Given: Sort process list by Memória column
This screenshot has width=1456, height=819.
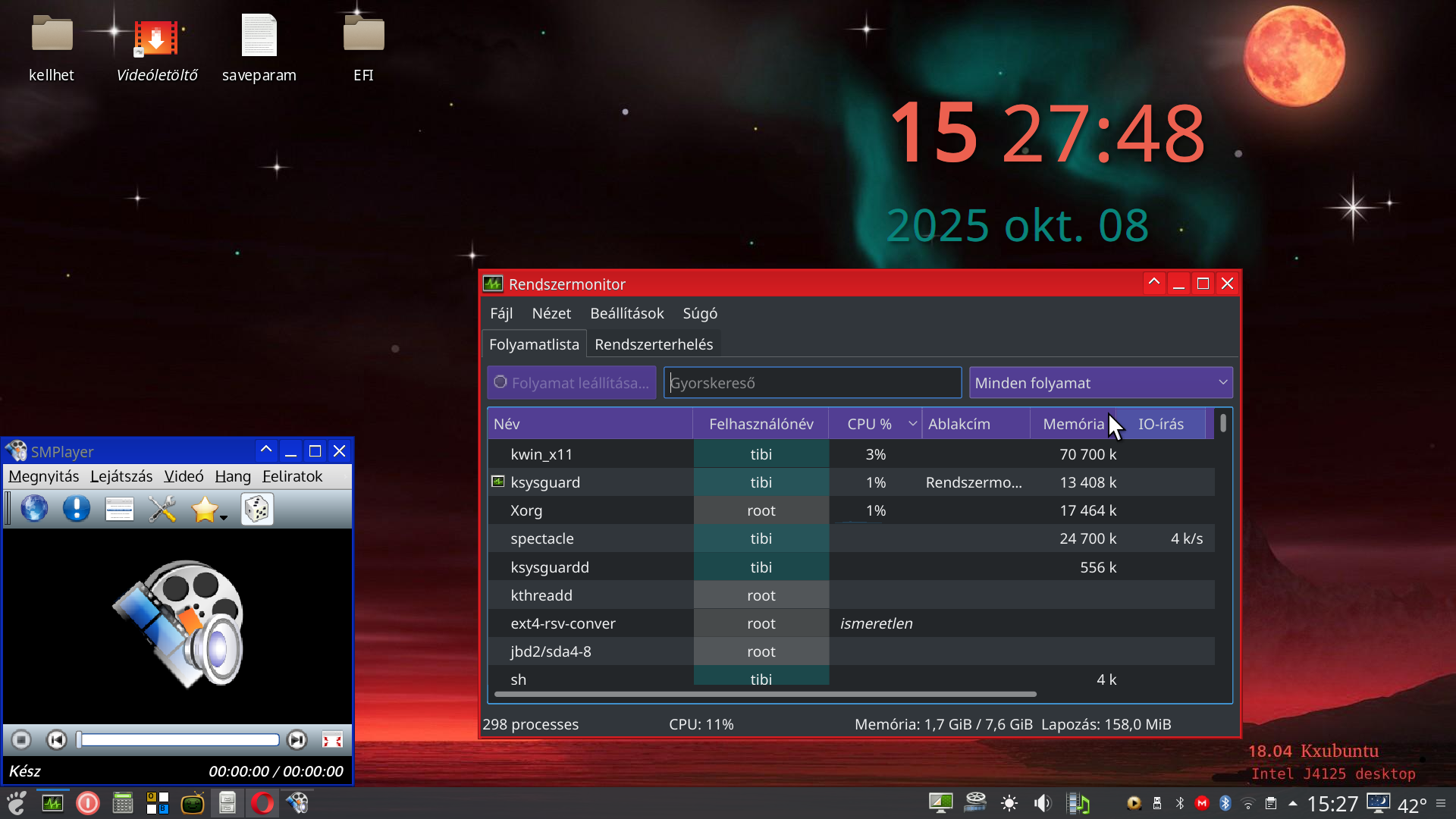Looking at the screenshot, I should [x=1072, y=424].
